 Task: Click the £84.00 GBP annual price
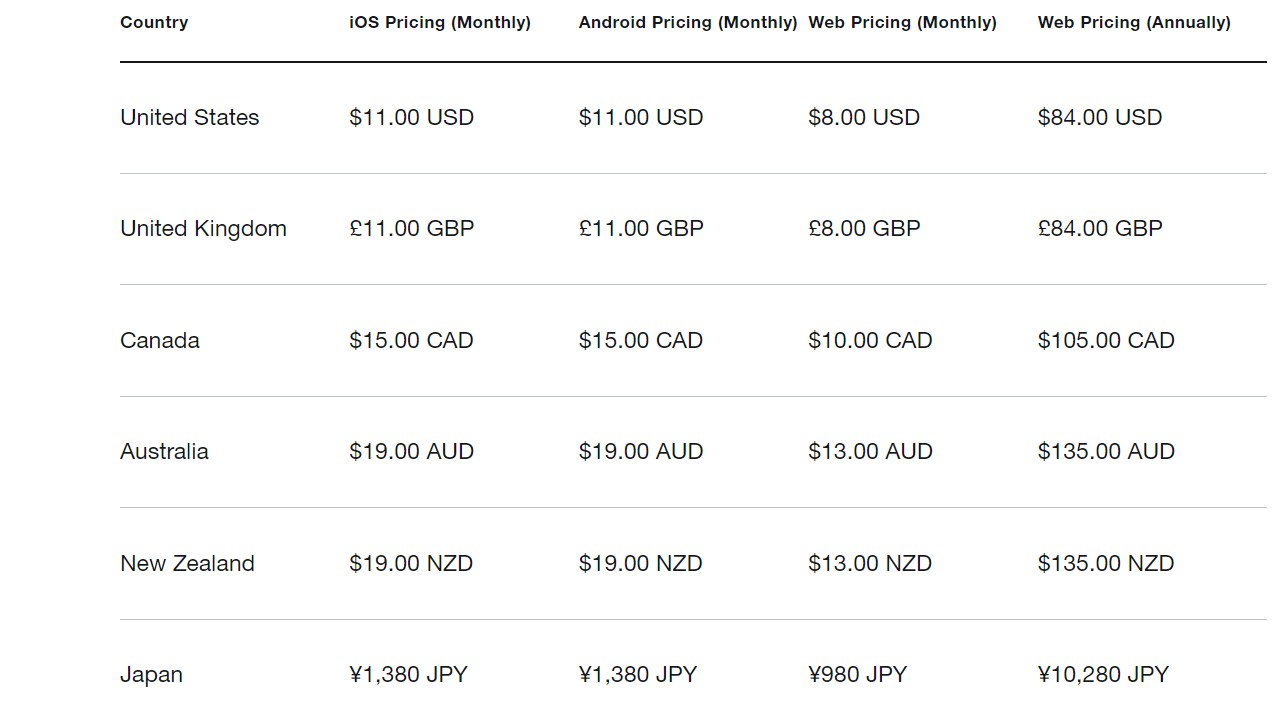click(1100, 229)
